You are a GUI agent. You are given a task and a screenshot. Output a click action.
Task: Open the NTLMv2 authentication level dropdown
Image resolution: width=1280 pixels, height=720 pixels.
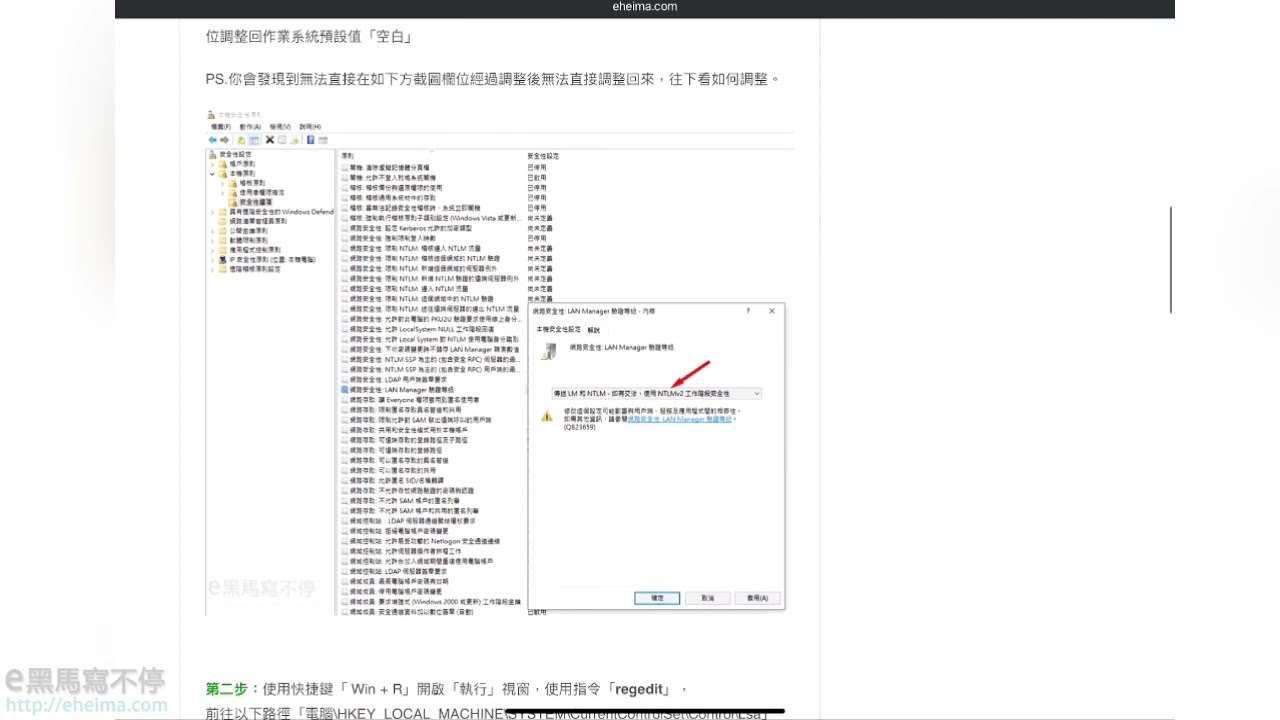click(657, 394)
